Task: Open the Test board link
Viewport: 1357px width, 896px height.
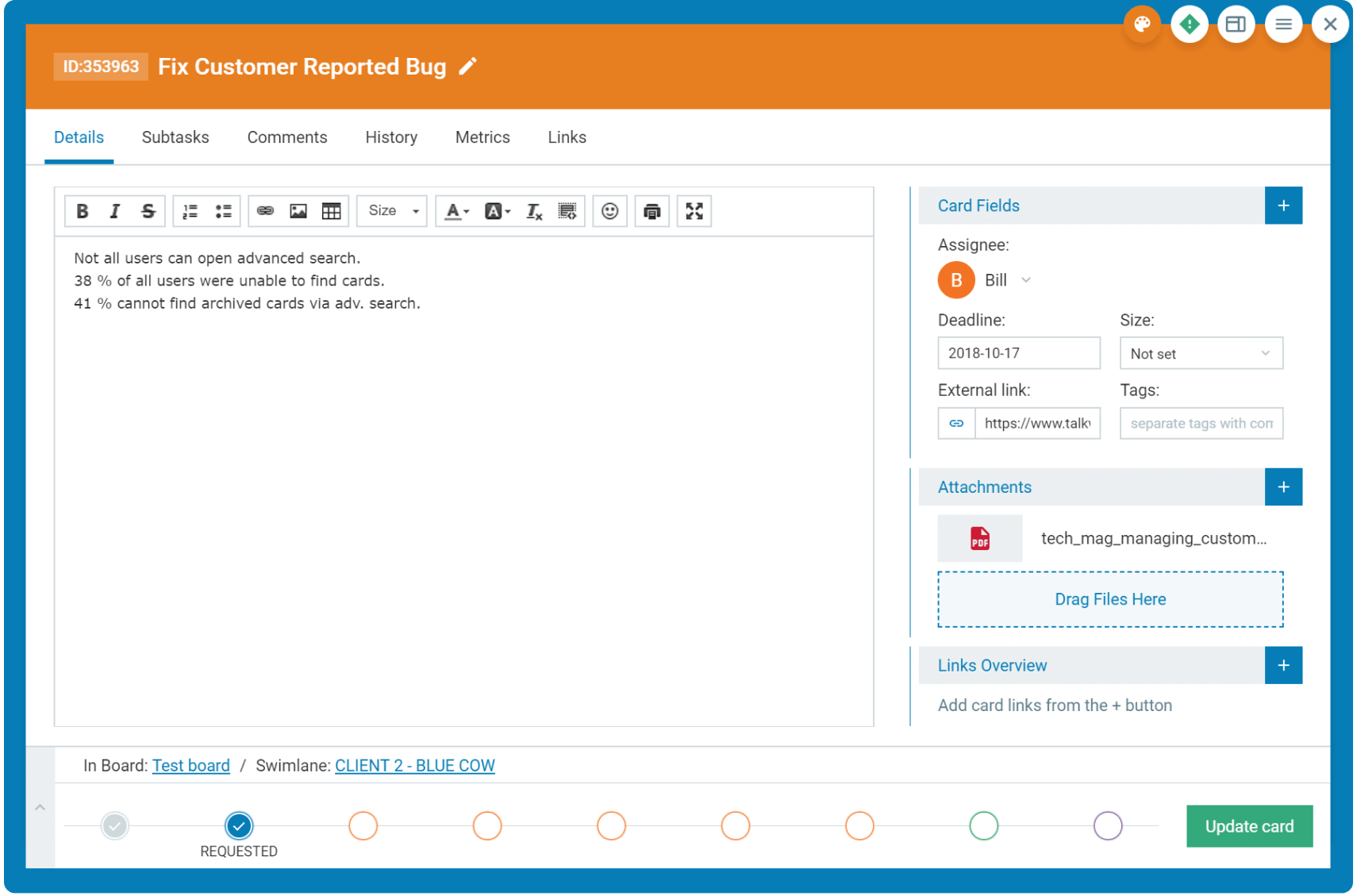Action: (x=190, y=766)
